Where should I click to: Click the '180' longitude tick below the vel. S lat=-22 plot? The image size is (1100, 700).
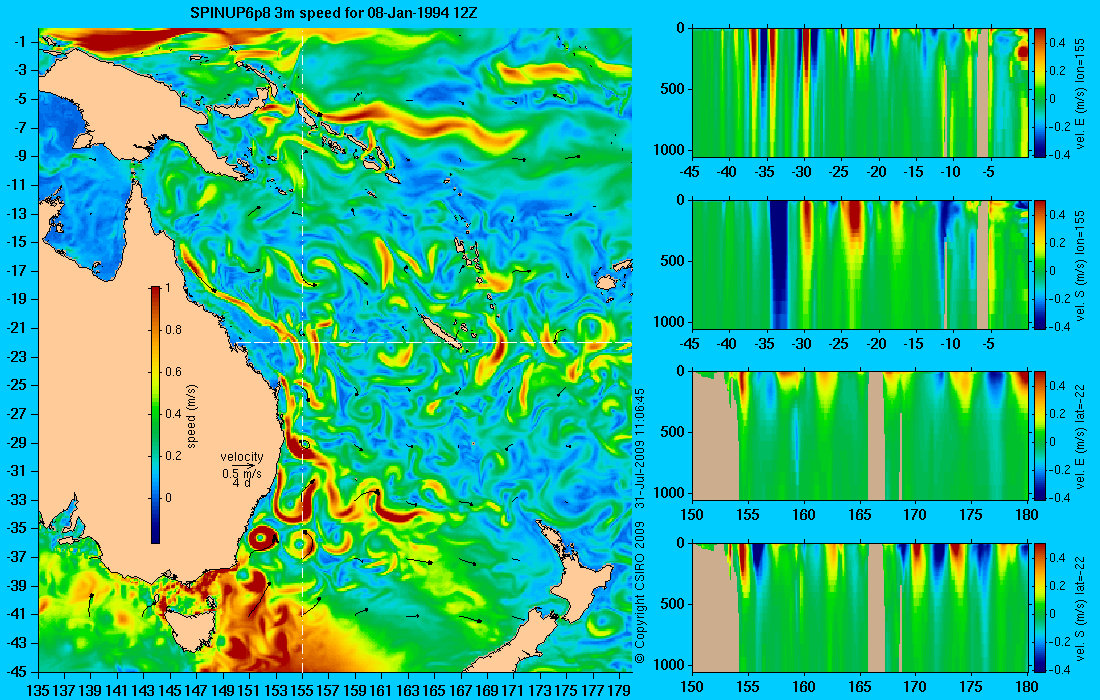pos(1028,687)
